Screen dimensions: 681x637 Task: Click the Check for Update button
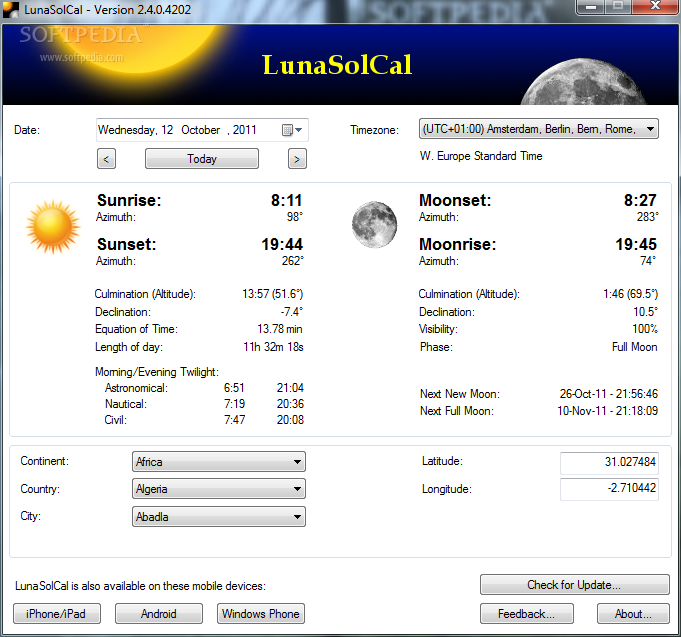[x=575, y=585]
